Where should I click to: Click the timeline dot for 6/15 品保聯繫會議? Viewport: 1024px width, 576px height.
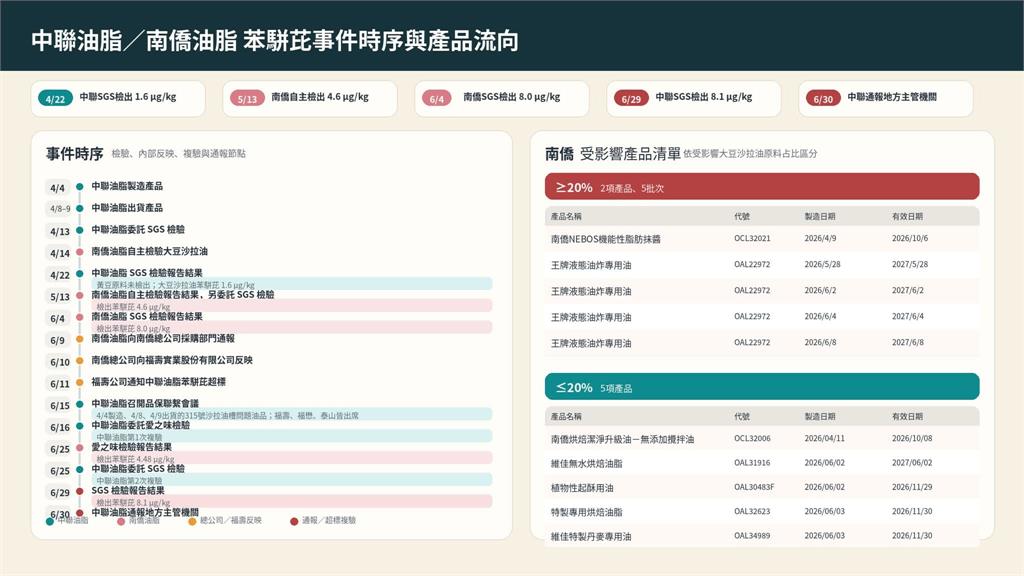(x=80, y=404)
